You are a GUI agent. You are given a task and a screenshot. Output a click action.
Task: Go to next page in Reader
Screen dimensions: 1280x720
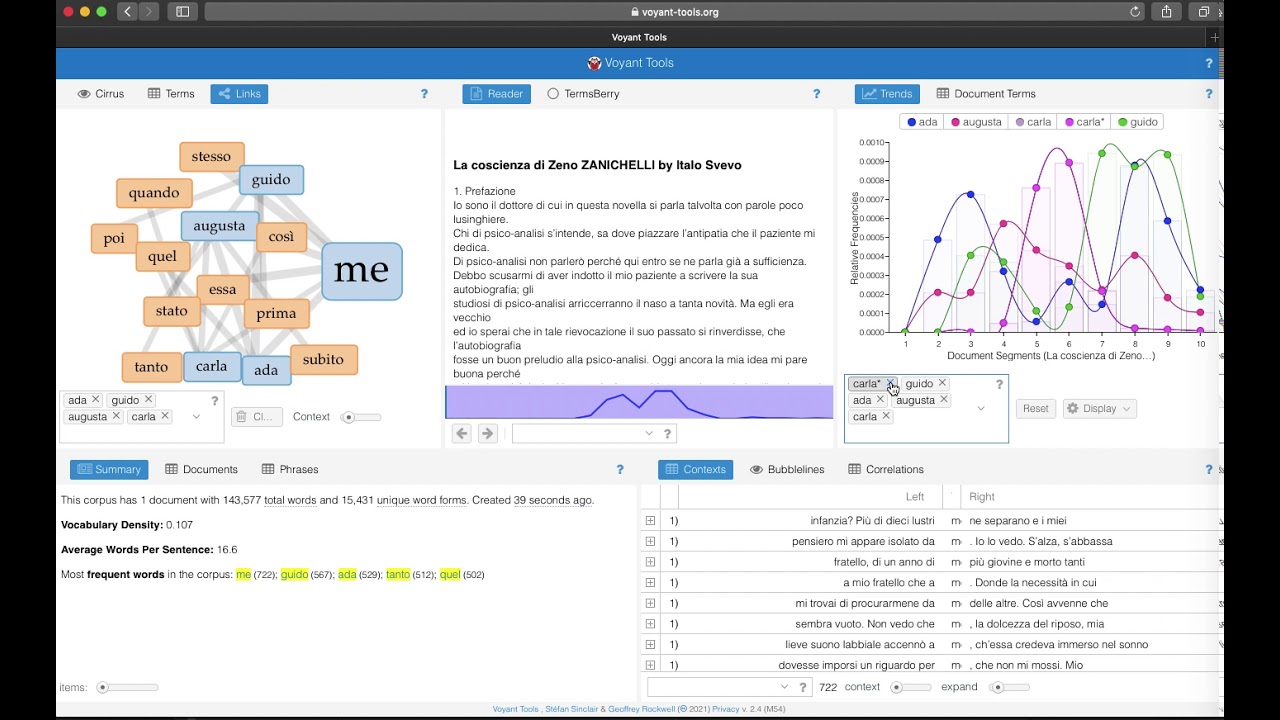tap(488, 433)
